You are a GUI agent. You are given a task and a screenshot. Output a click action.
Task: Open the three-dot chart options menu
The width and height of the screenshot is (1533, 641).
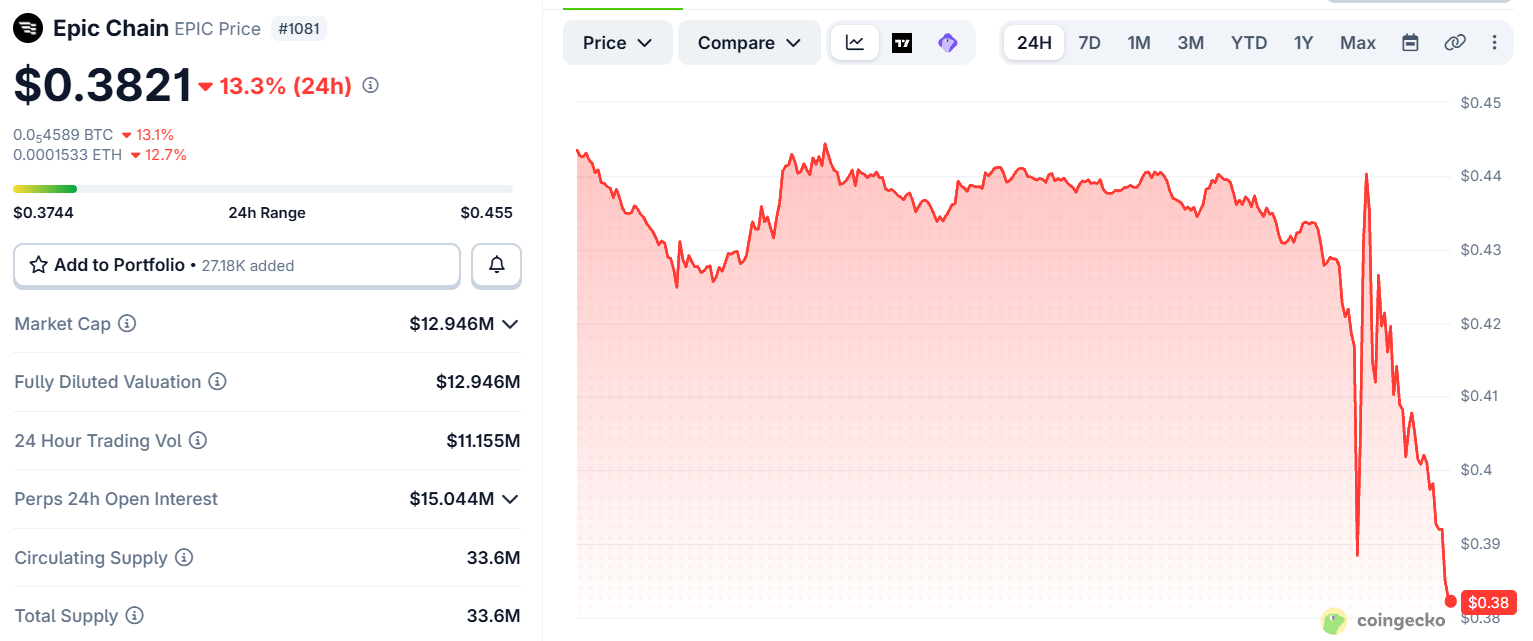point(1495,43)
